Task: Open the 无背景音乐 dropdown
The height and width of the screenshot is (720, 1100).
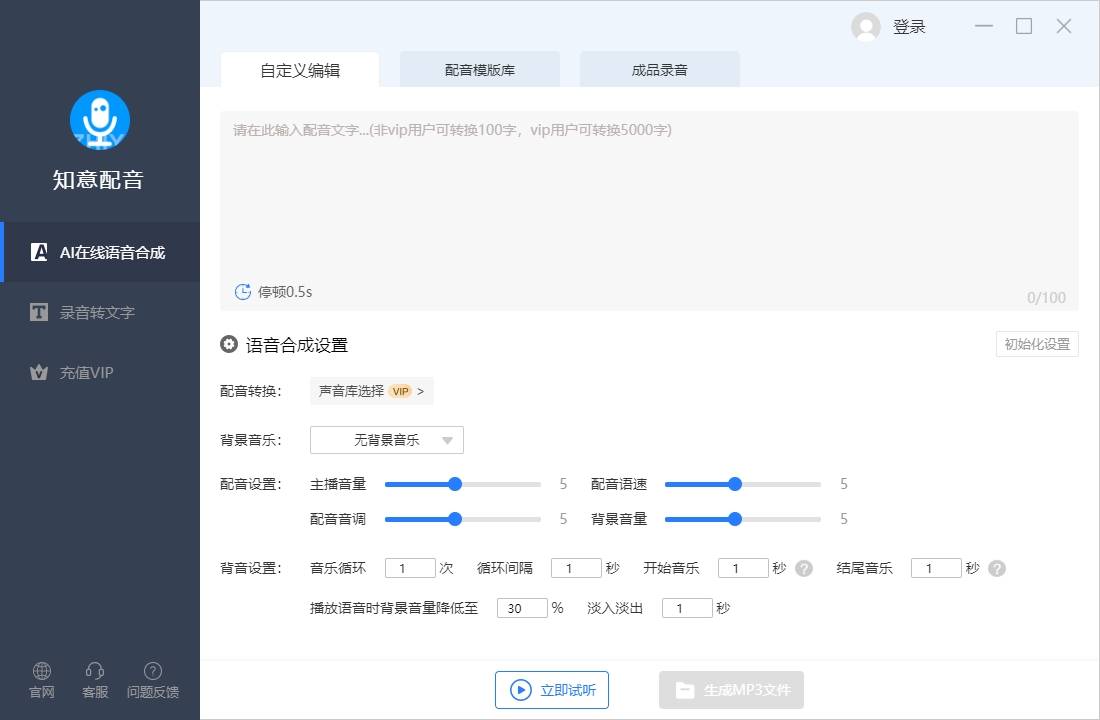Action: point(386,439)
